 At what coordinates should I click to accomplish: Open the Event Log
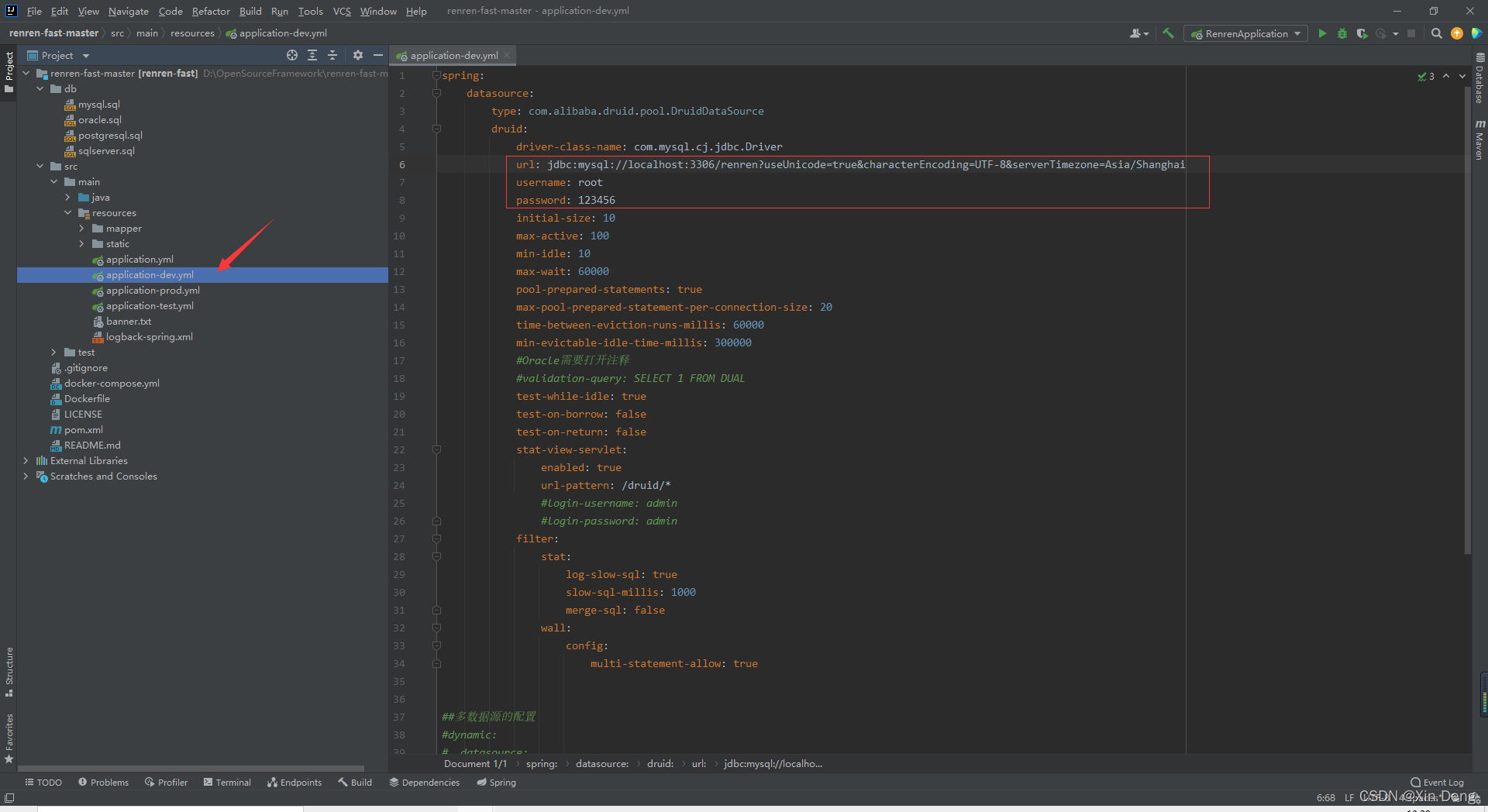click(1437, 783)
